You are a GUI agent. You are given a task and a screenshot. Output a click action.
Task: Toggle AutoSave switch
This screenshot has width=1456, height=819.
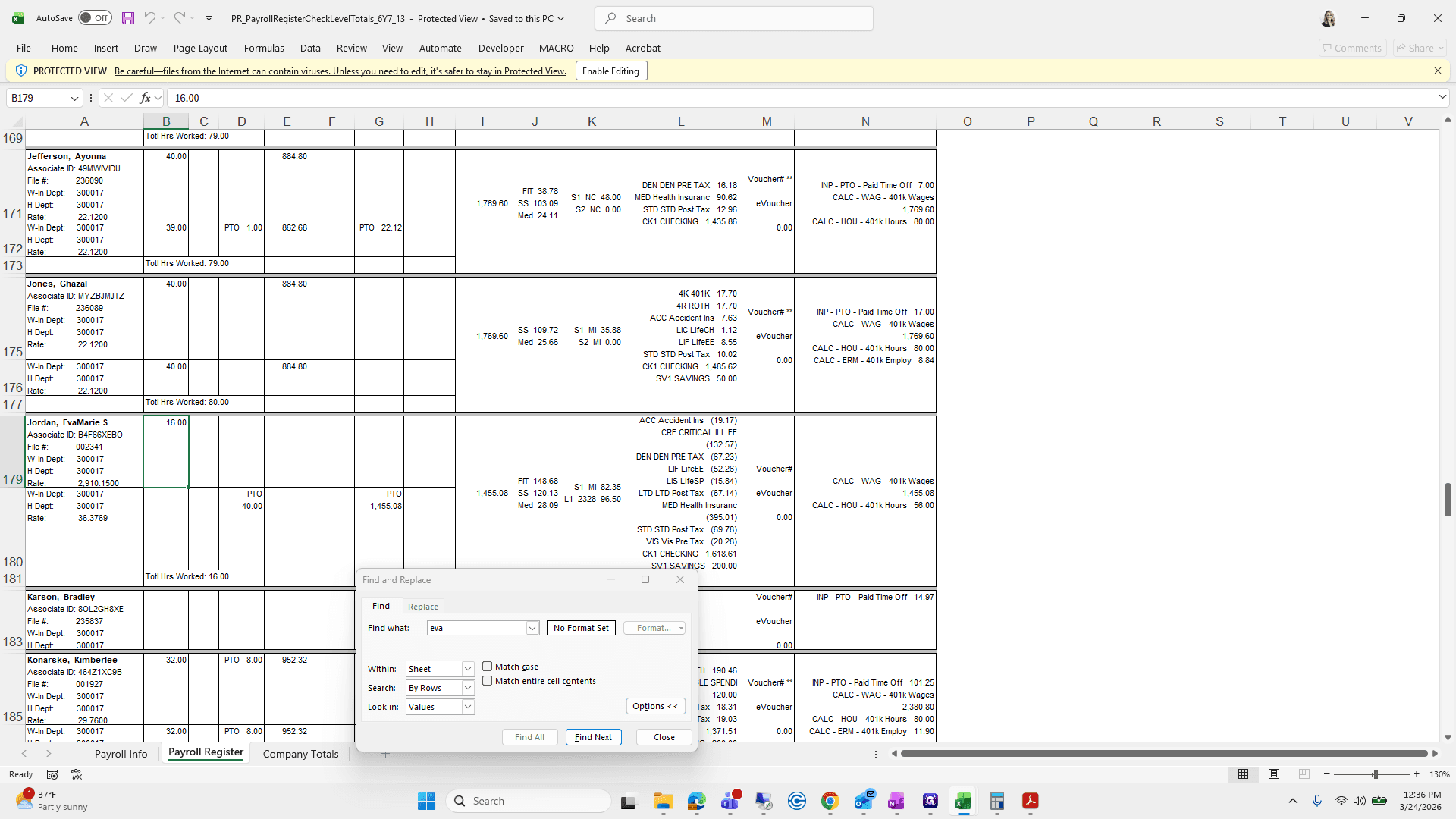click(95, 18)
